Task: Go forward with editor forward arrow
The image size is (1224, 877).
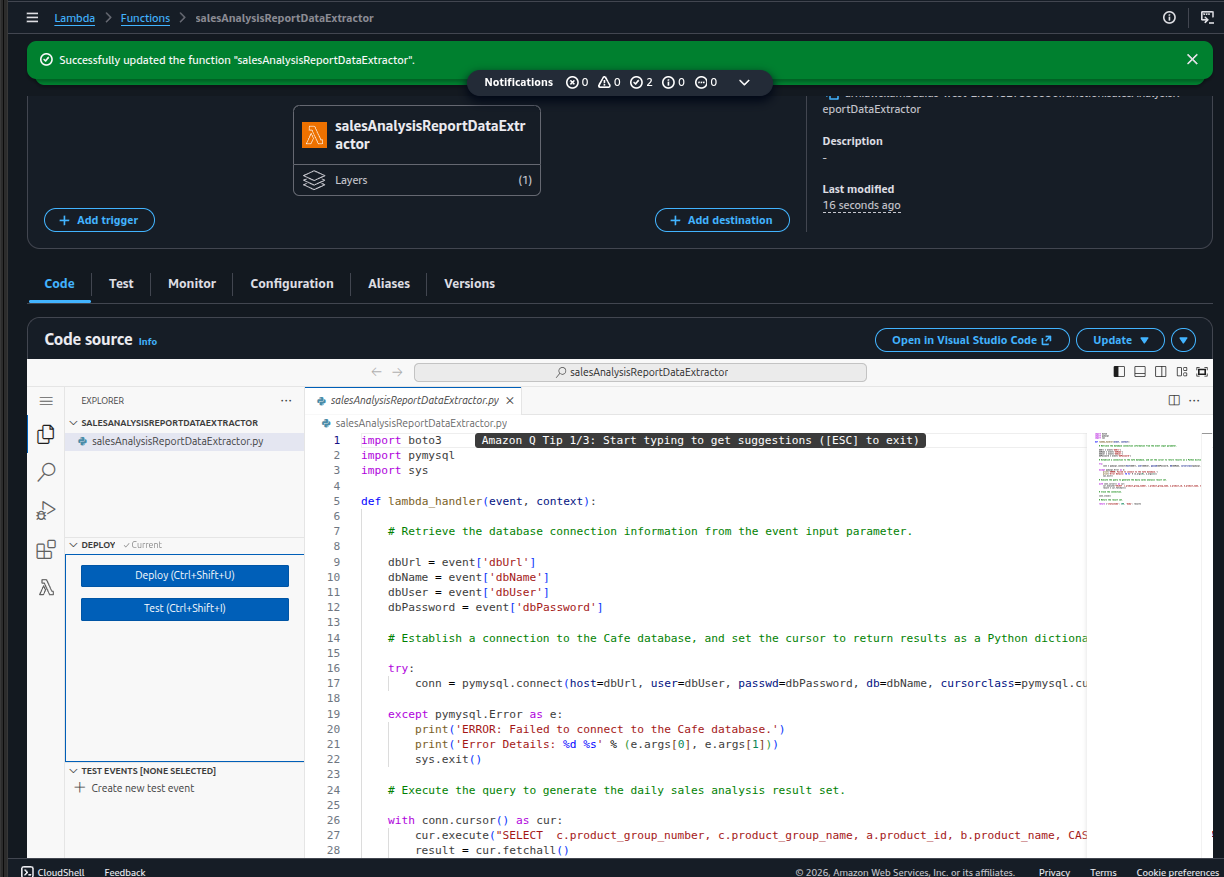Action: pyautogui.click(x=398, y=372)
